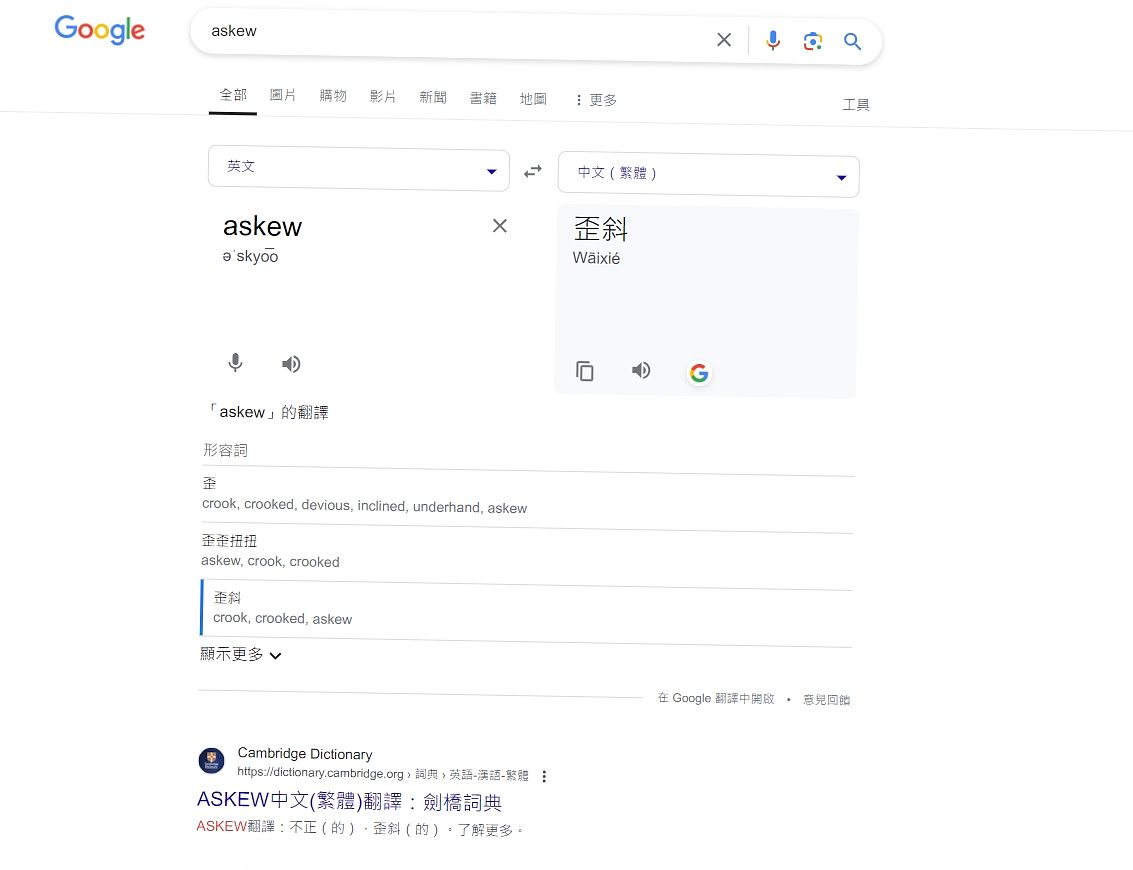Click the voice search microphone icon
Screen dimensions: 1133x870
tap(773, 40)
